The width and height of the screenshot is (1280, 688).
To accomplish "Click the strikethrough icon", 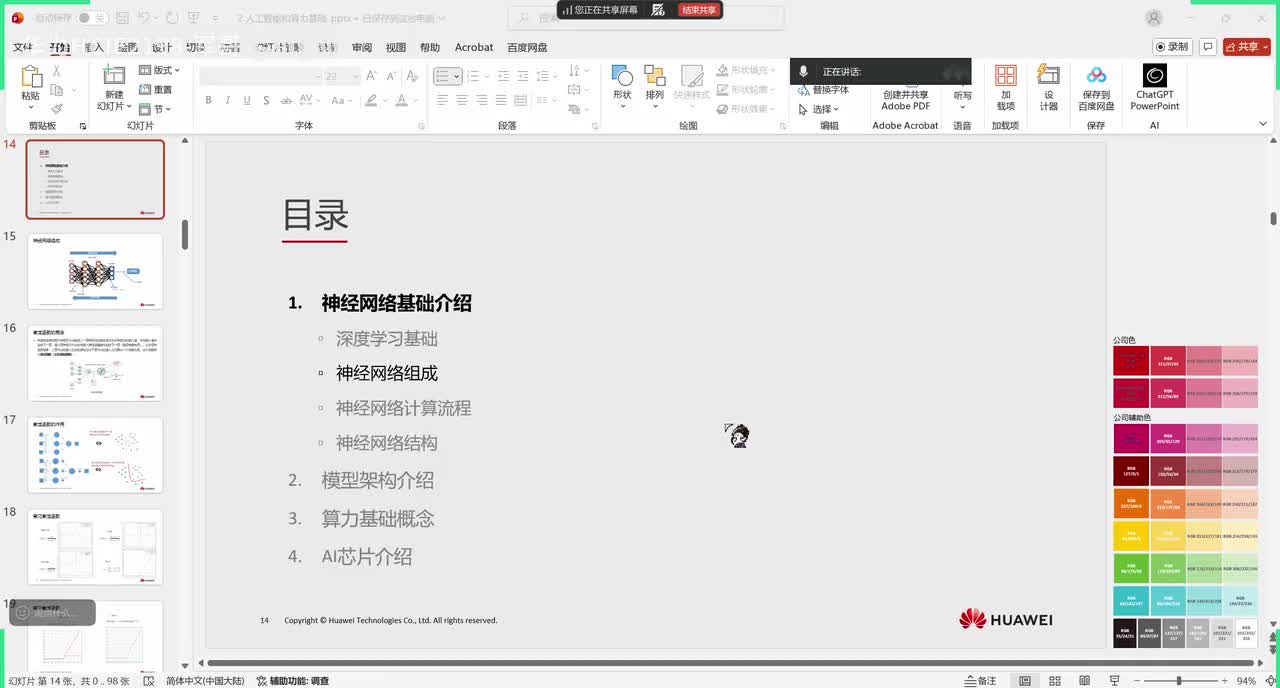I will click(x=284, y=100).
